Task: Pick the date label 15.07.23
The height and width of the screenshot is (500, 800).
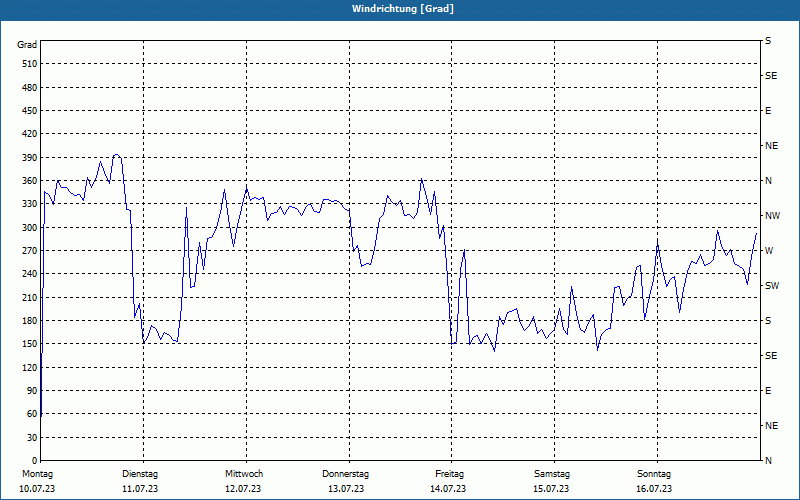Action: (x=551, y=489)
